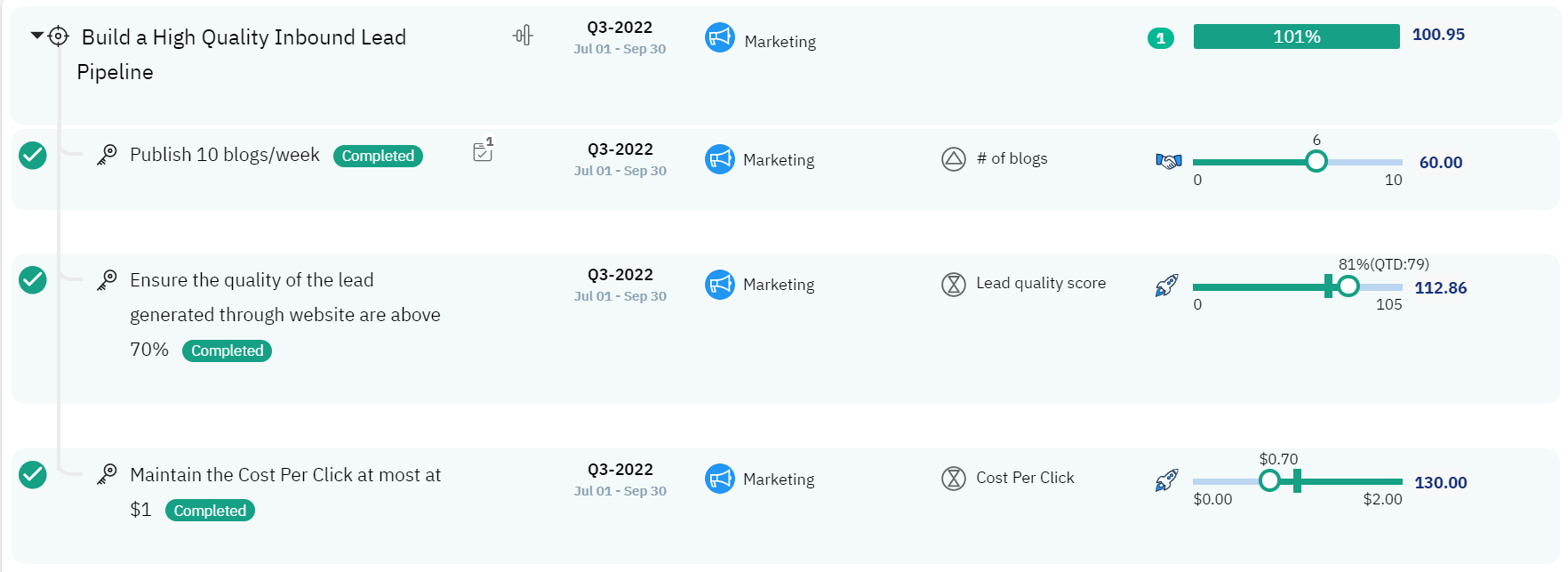1568x572 pixels.
Task: Open the task checklist icon for Publish 10 blogs/week
Action: (483, 151)
